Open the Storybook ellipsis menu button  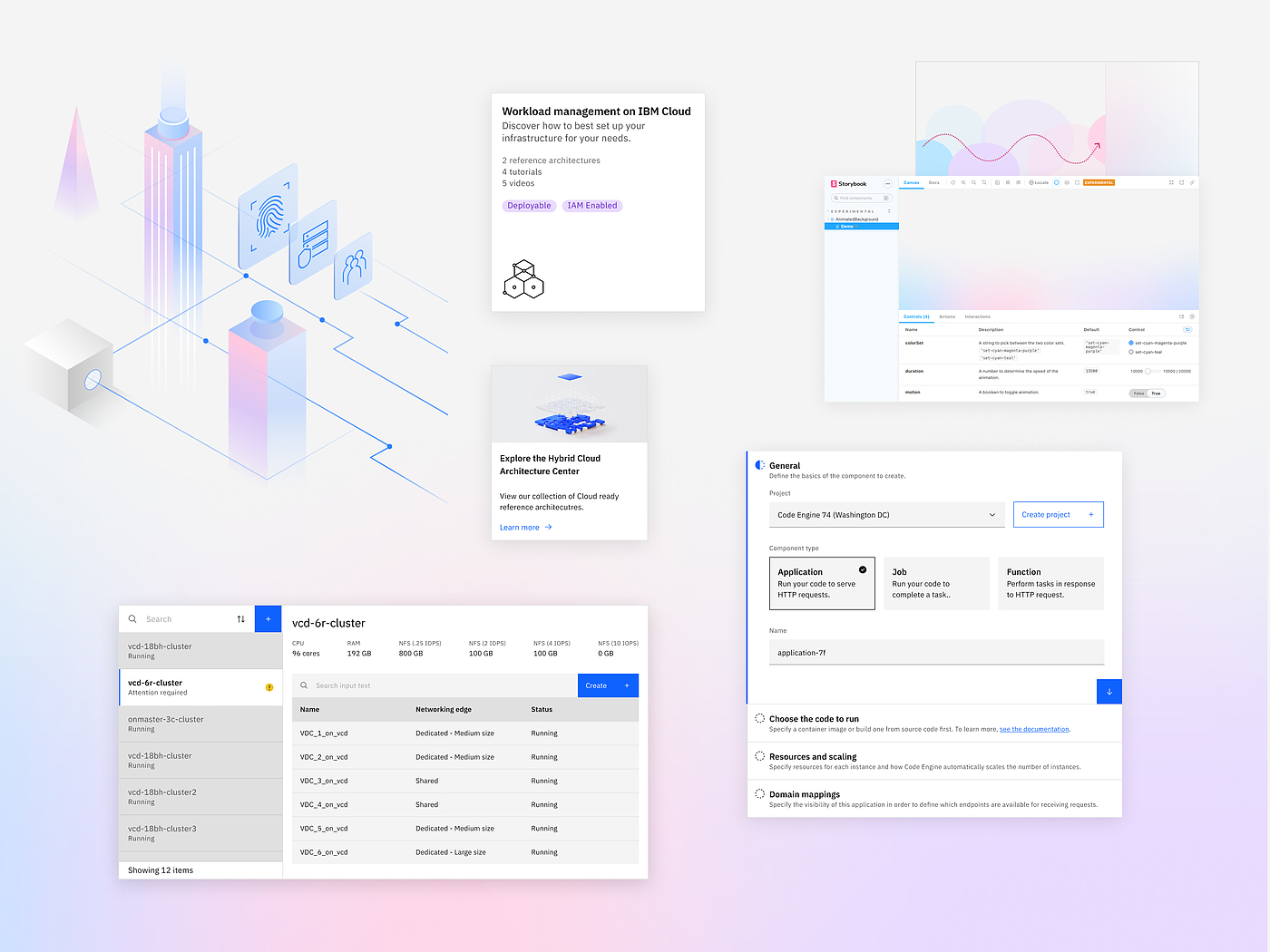tap(888, 183)
